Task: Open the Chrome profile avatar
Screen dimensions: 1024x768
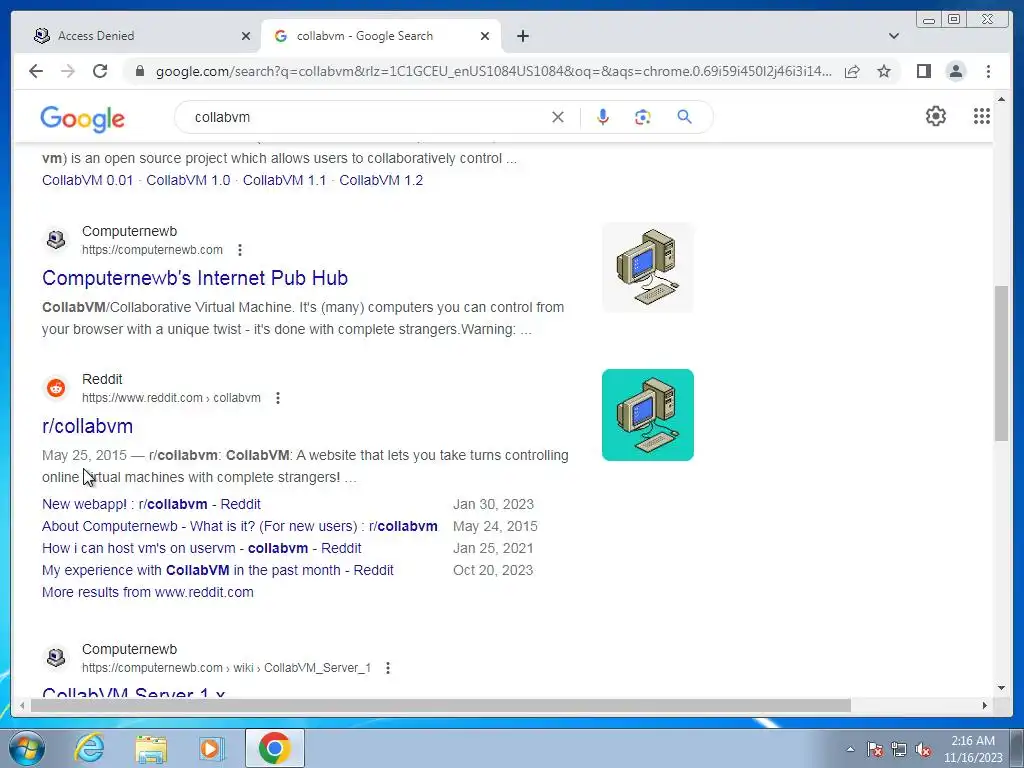Action: 956,71
